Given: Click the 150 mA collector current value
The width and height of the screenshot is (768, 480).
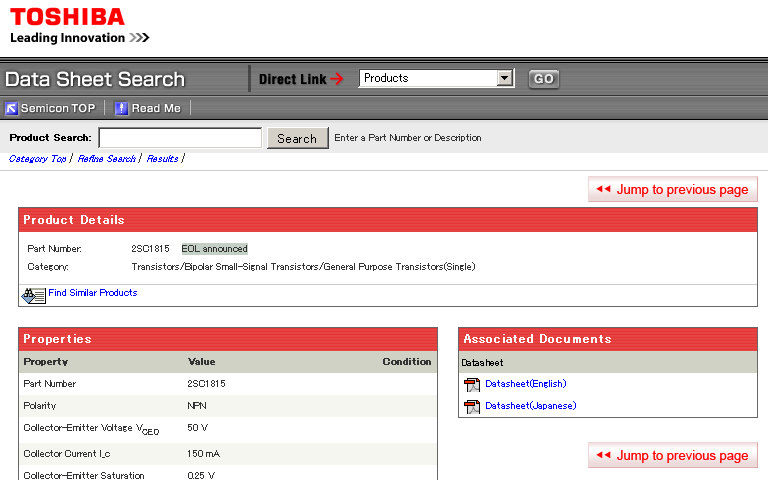Looking at the screenshot, I should [x=203, y=454].
